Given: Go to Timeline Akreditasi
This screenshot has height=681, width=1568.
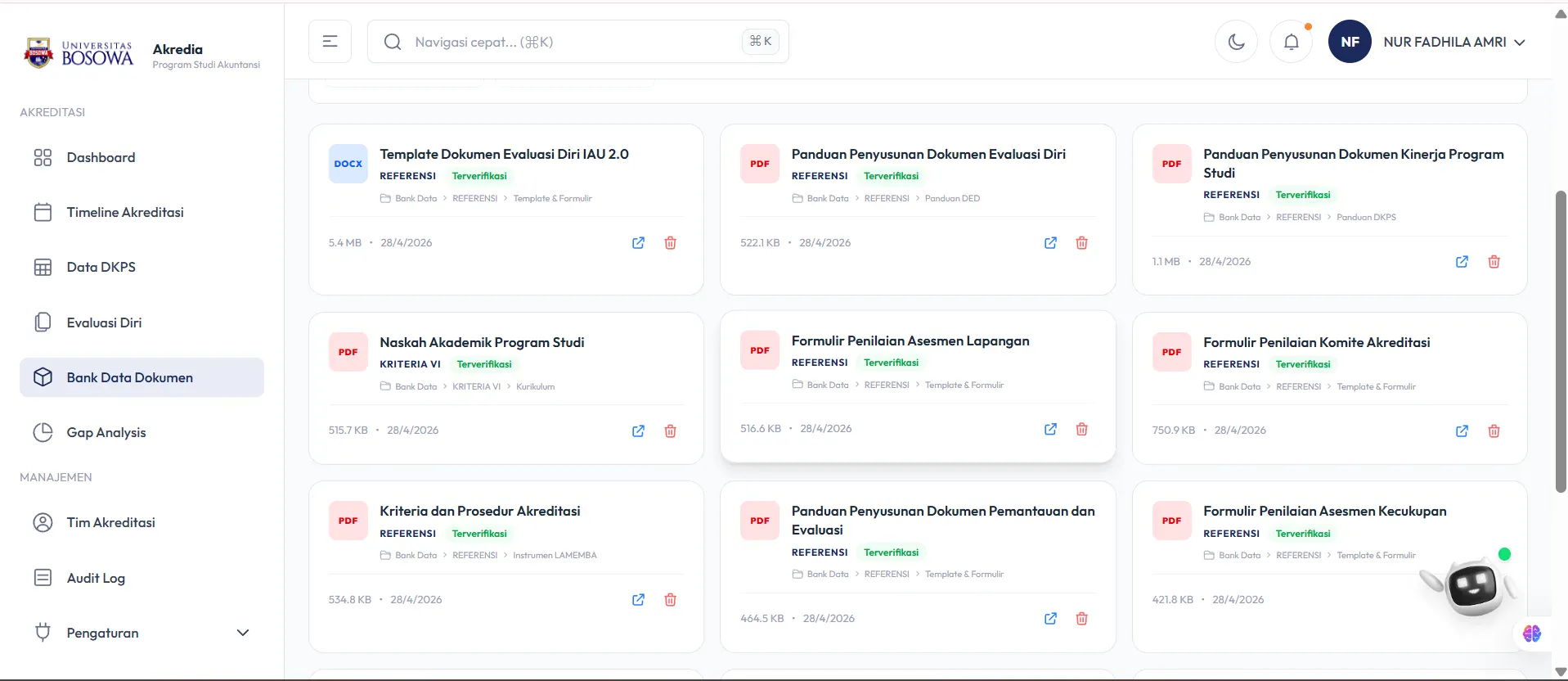Looking at the screenshot, I should tap(142, 212).
